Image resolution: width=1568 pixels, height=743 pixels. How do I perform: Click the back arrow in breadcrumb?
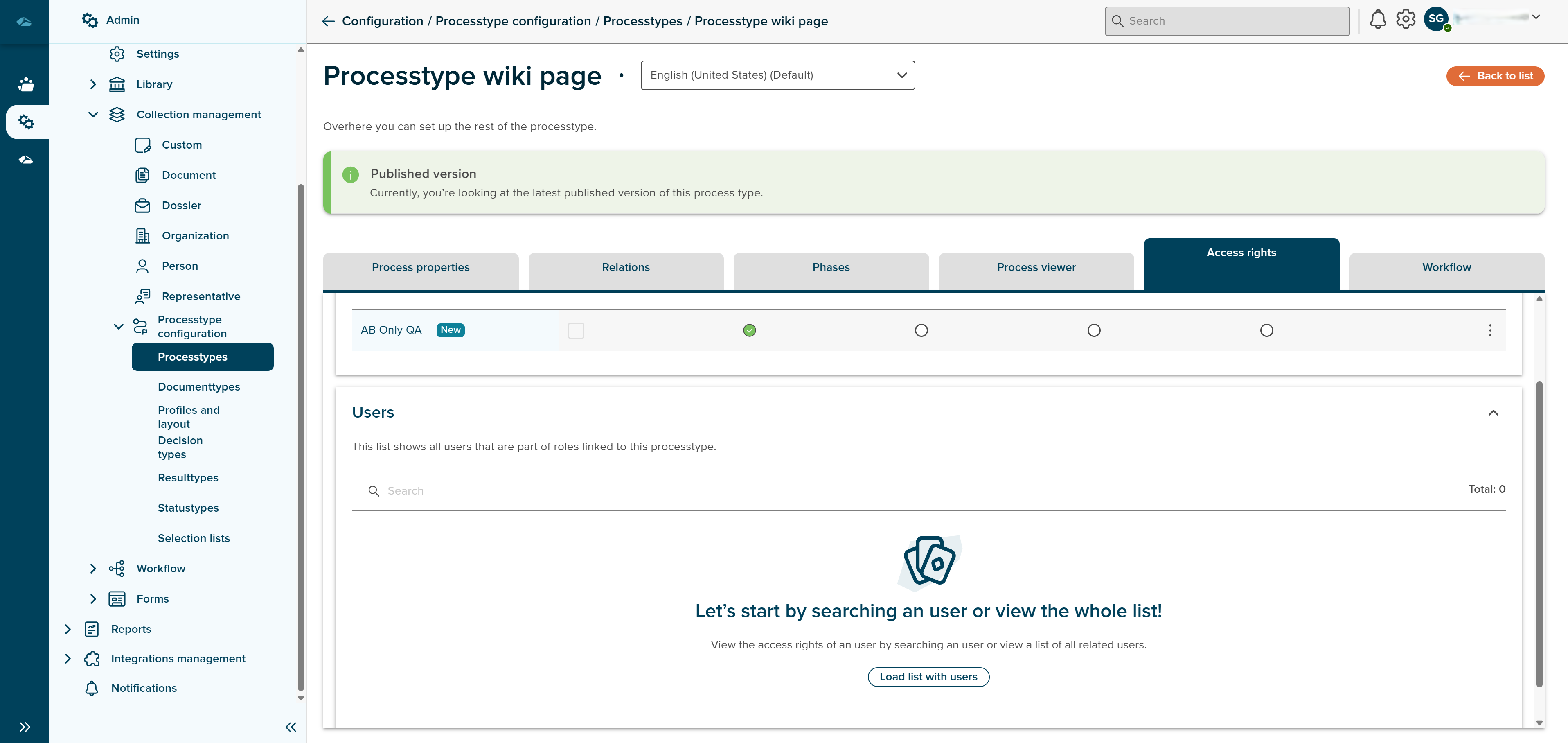click(x=328, y=21)
